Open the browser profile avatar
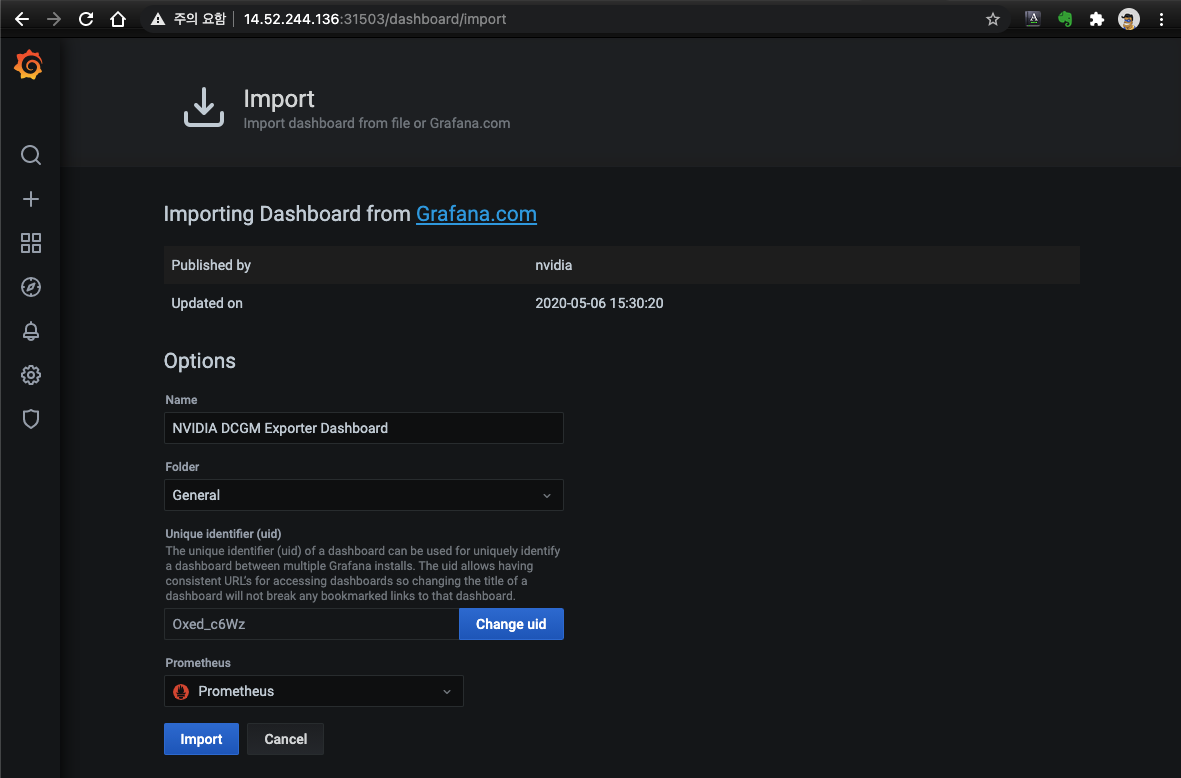1181x778 pixels. 1128,20
